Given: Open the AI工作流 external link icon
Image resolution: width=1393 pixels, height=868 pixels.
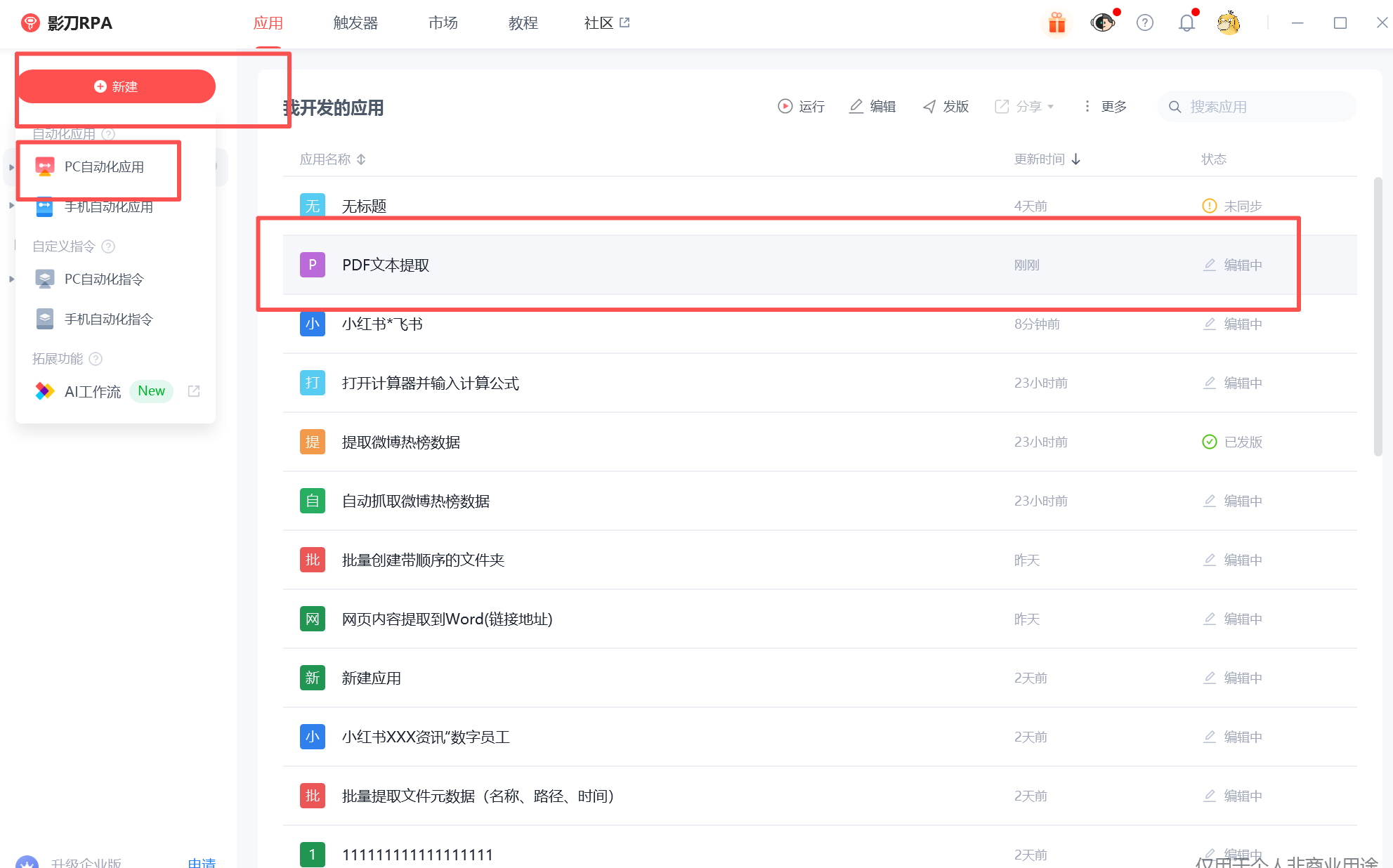Looking at the screenshot, I should point(194,391).
